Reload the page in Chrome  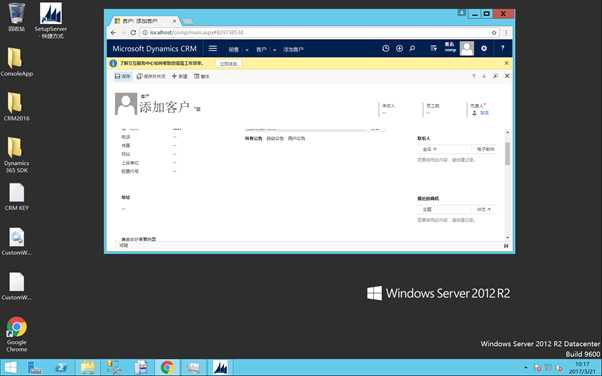coord(133,33)
